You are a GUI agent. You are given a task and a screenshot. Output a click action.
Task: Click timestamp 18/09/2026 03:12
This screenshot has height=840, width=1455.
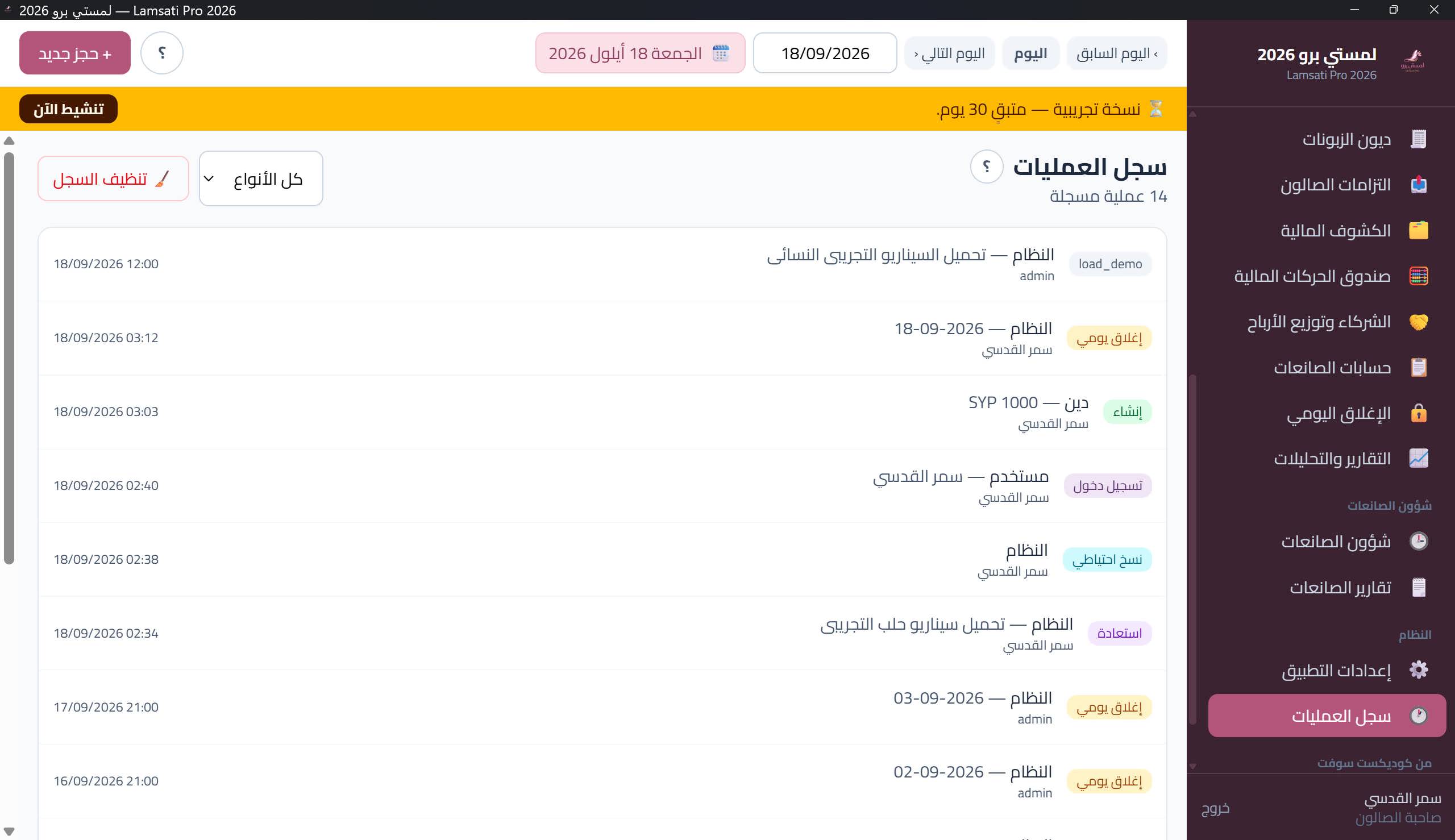point(106,338)
